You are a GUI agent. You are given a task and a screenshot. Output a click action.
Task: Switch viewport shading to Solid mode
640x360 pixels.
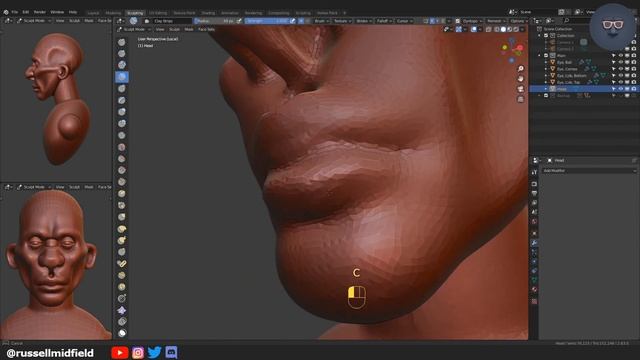click(503, 29)
